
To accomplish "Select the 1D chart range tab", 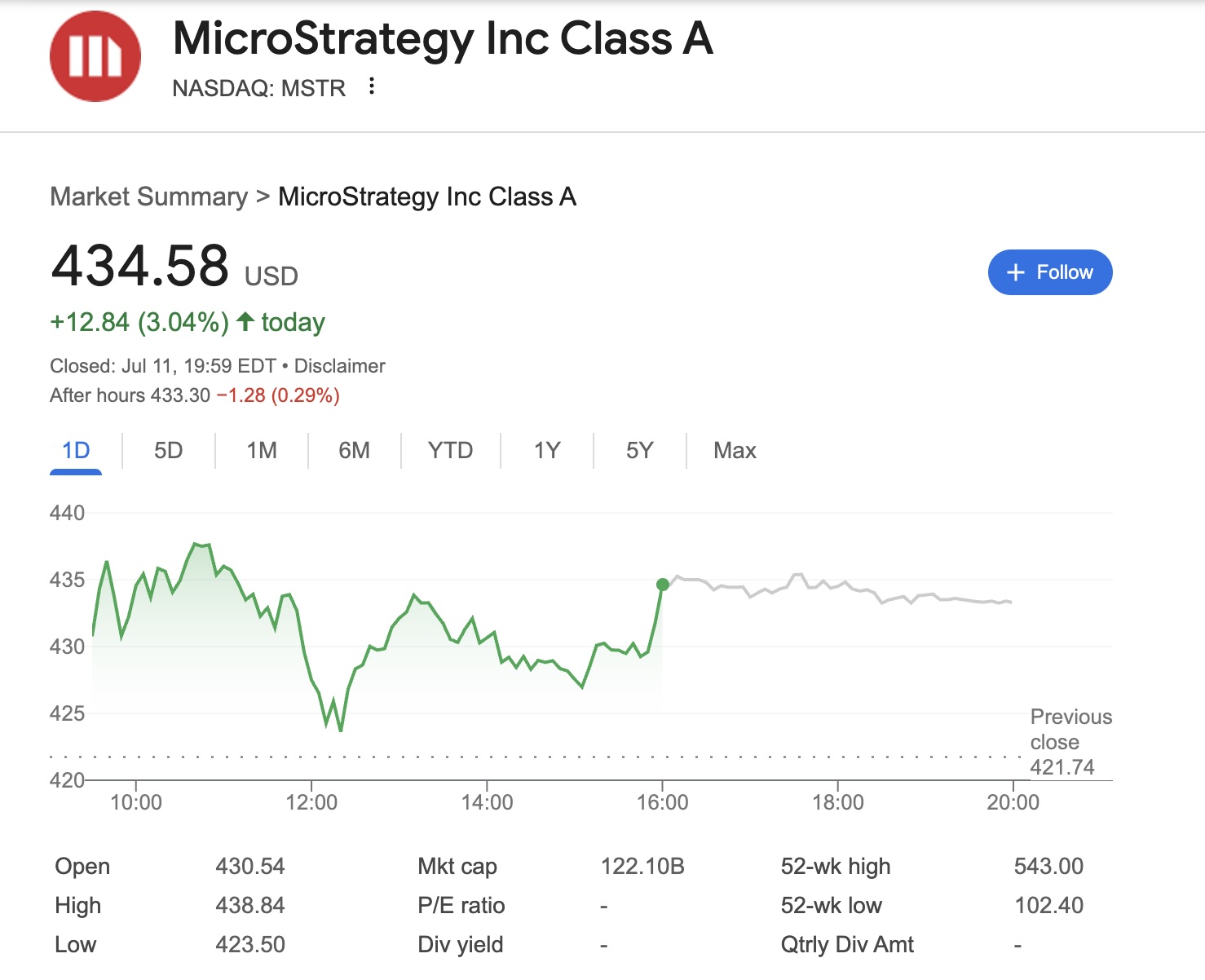I will click(x=76, y=451).
